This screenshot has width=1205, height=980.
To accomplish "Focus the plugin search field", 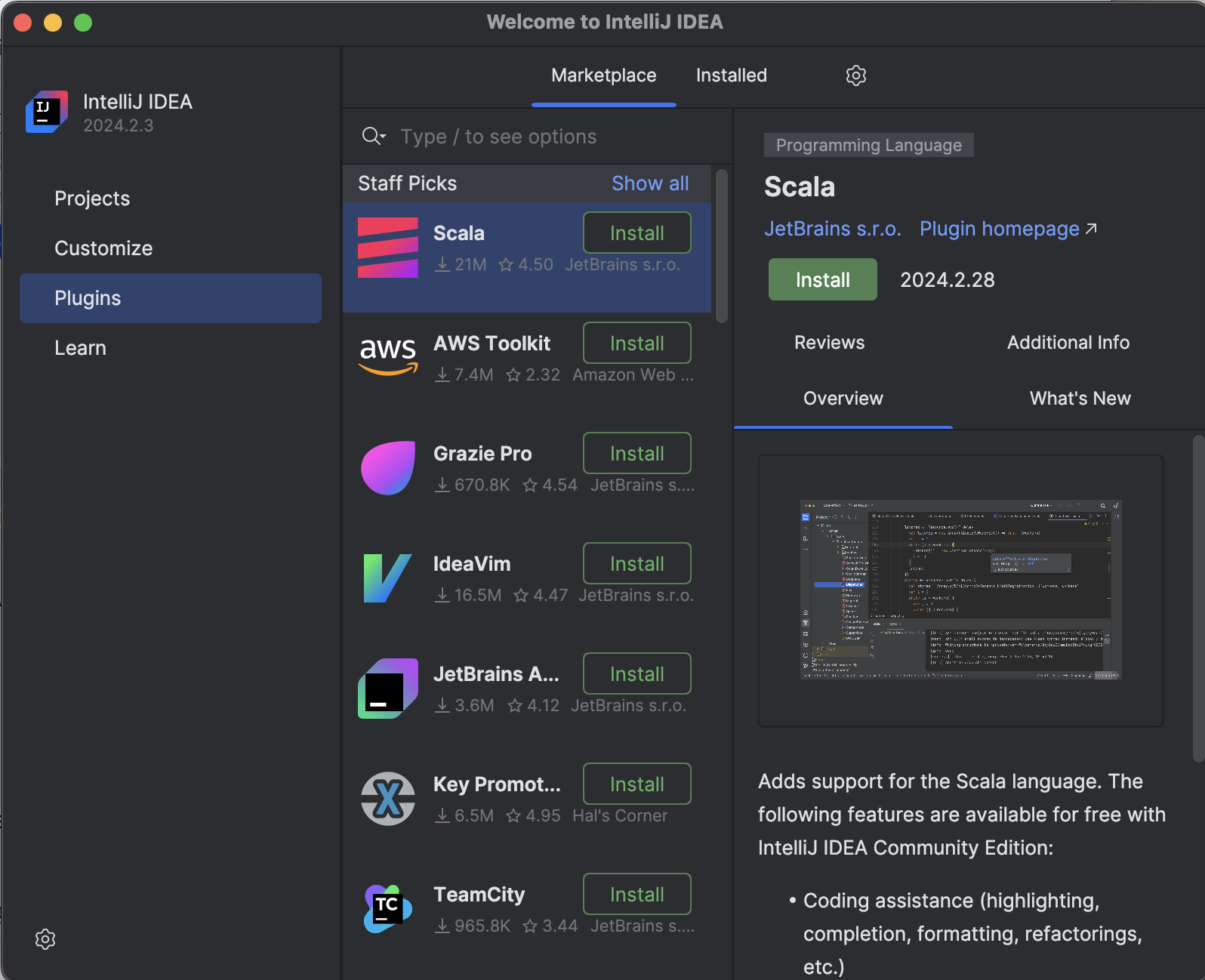I will tap(538, 137).
